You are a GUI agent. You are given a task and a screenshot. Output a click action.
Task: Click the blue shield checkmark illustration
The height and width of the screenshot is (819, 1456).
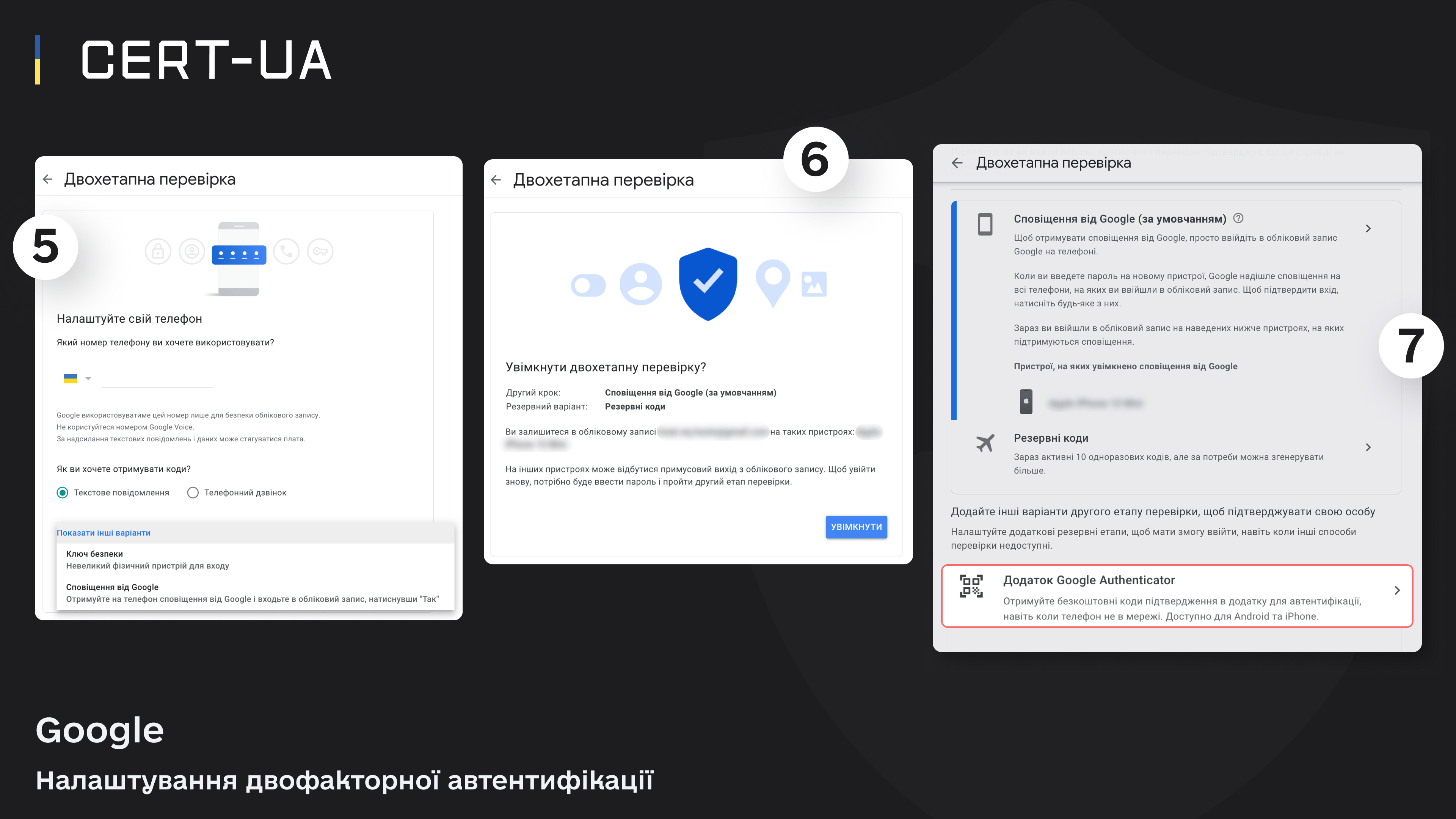point(708,284)
